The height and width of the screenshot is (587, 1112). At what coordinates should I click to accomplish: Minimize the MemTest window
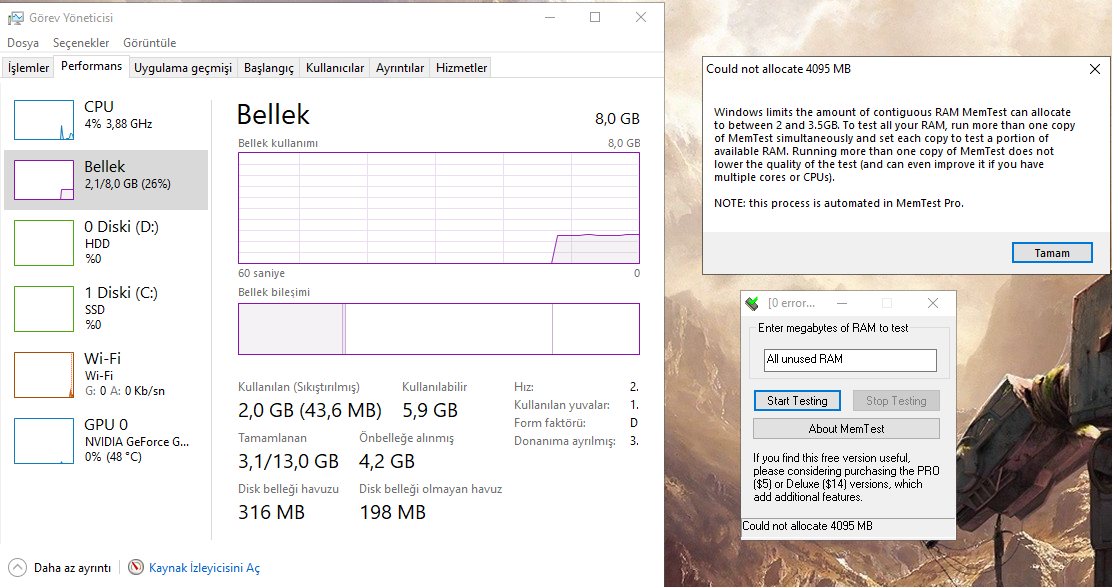tap(842, 303)
